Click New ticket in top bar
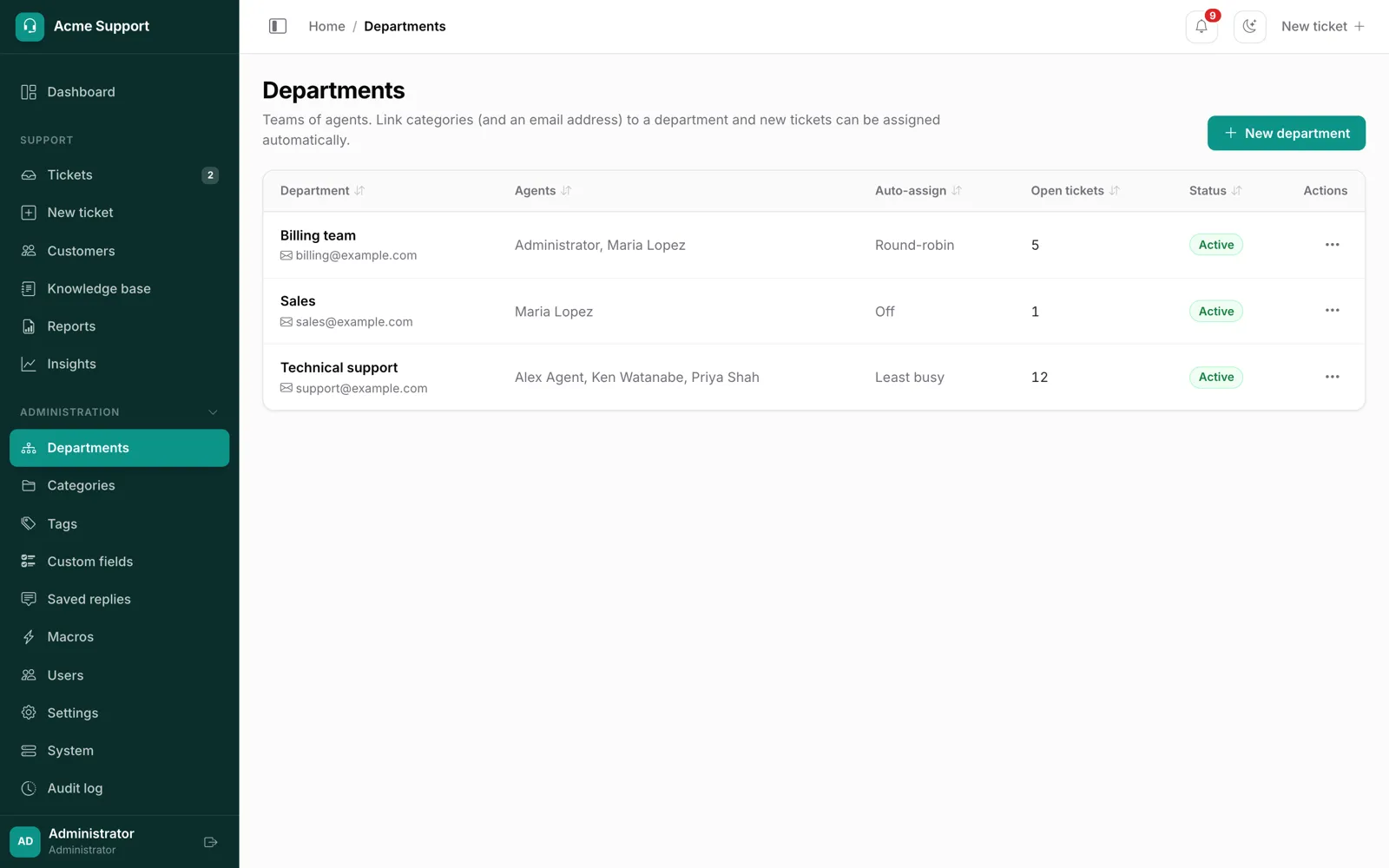1389x868 pixels. click(1323, 26)
